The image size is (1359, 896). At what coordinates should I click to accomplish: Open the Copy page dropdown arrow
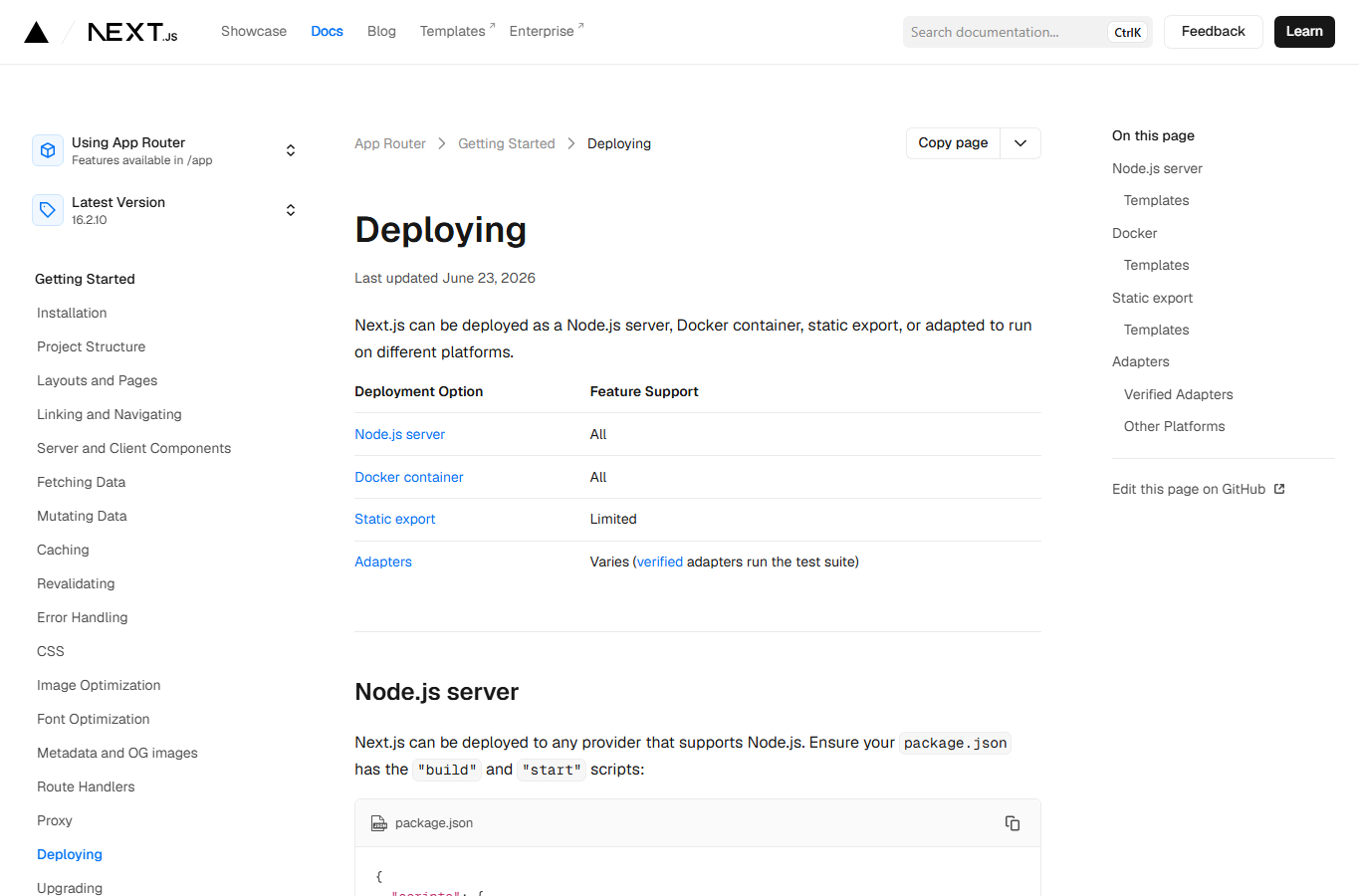(1020, 143)
